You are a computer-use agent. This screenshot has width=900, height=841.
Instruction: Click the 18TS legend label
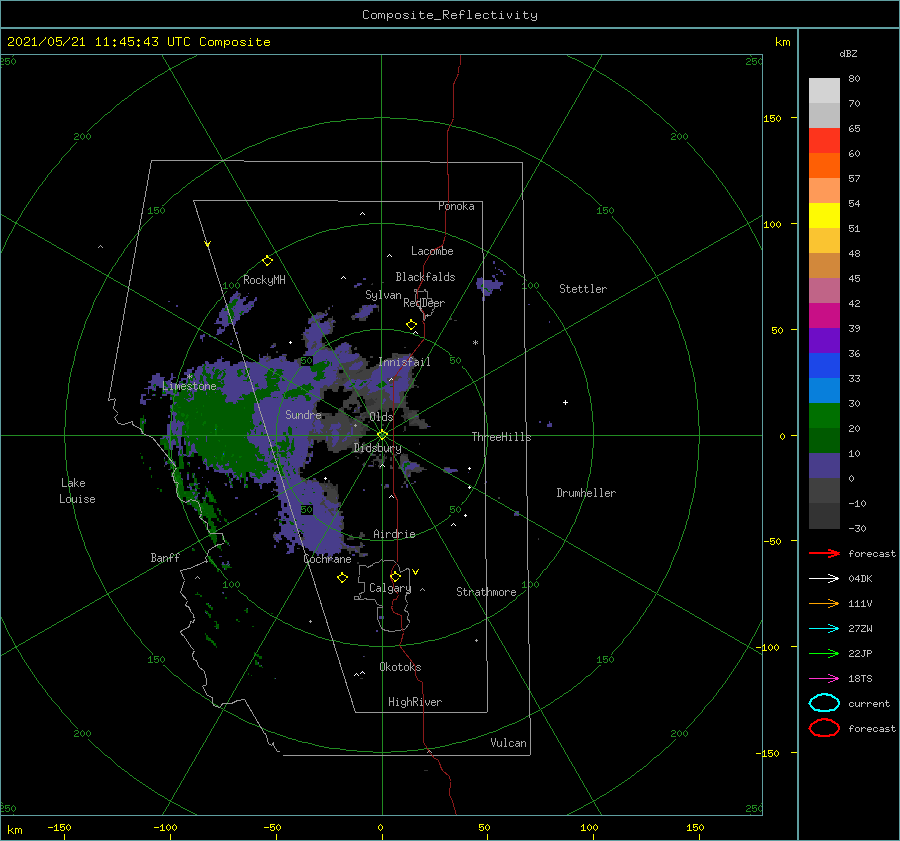[860, 679]
